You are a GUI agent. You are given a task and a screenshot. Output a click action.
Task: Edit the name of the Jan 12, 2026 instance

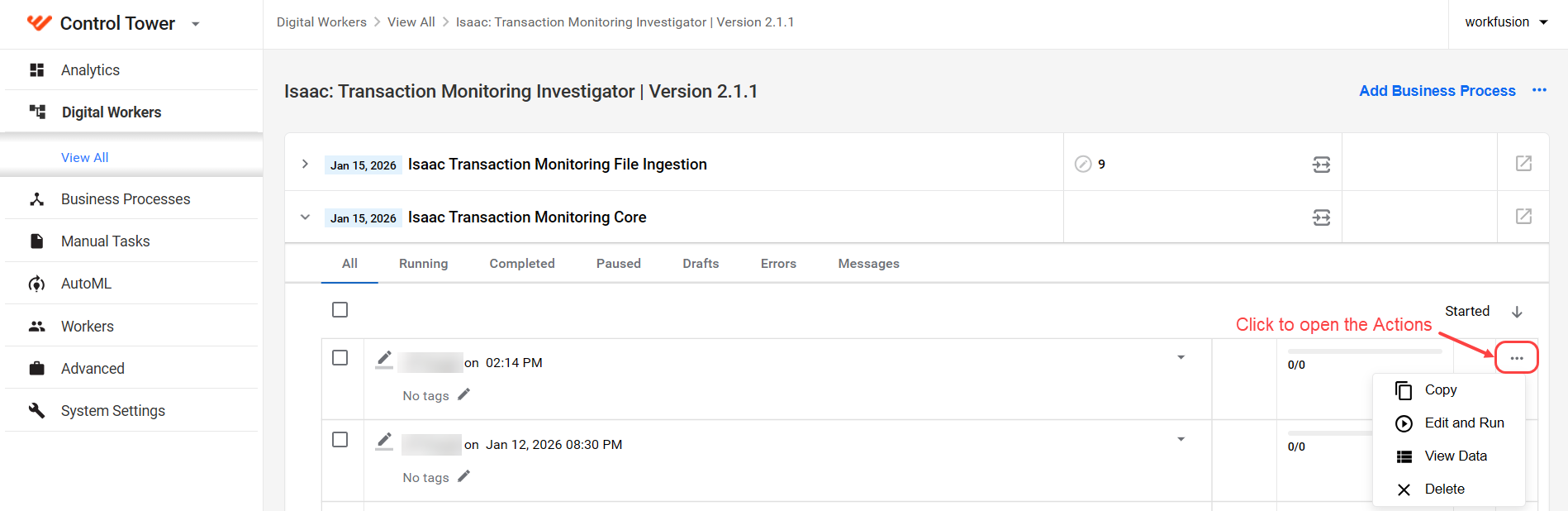(384, 442)
